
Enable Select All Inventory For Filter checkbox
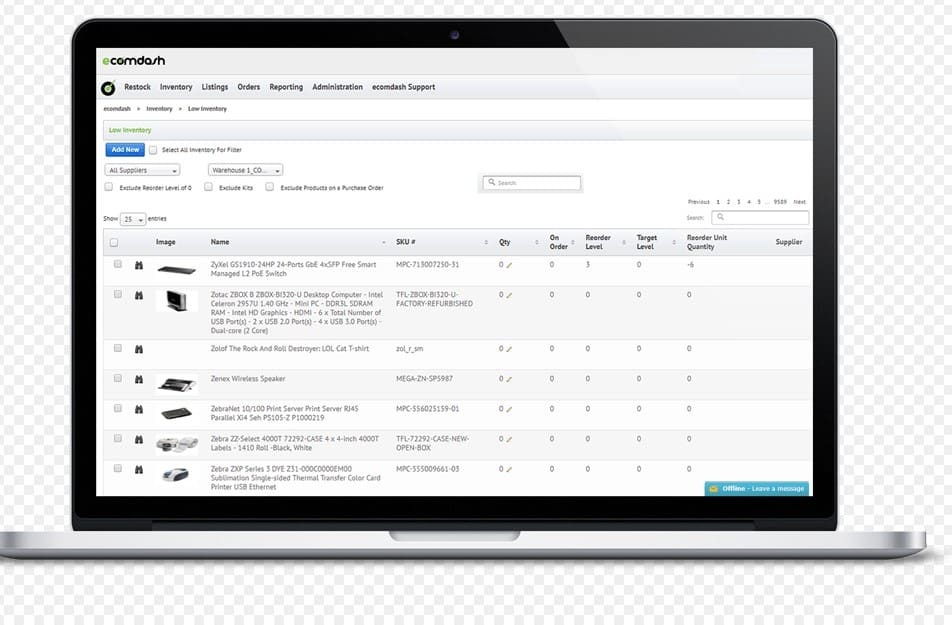coord(153,150)
